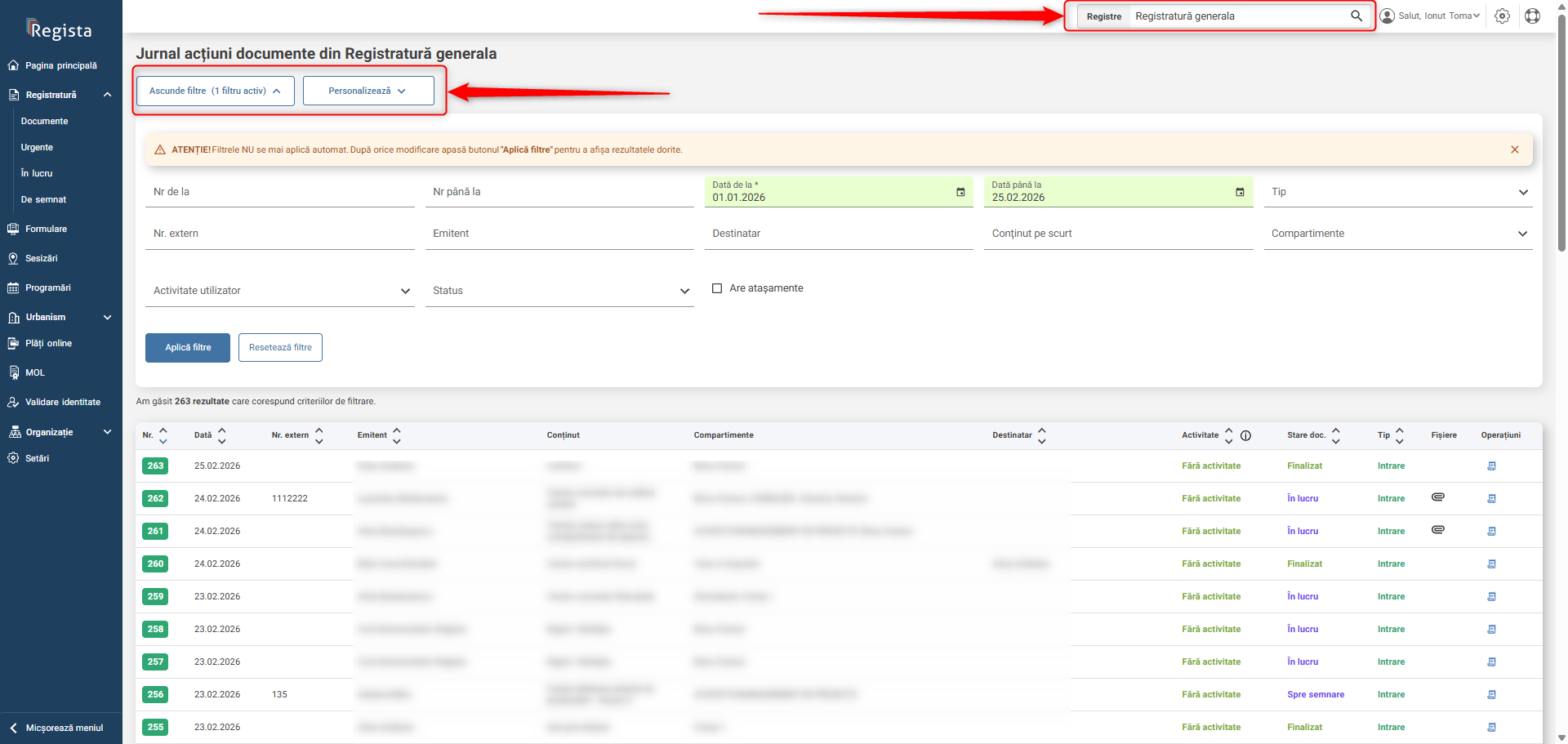Expand the Organizație sidebar section
Screen dimensions: 1568x744
[108, 432]
